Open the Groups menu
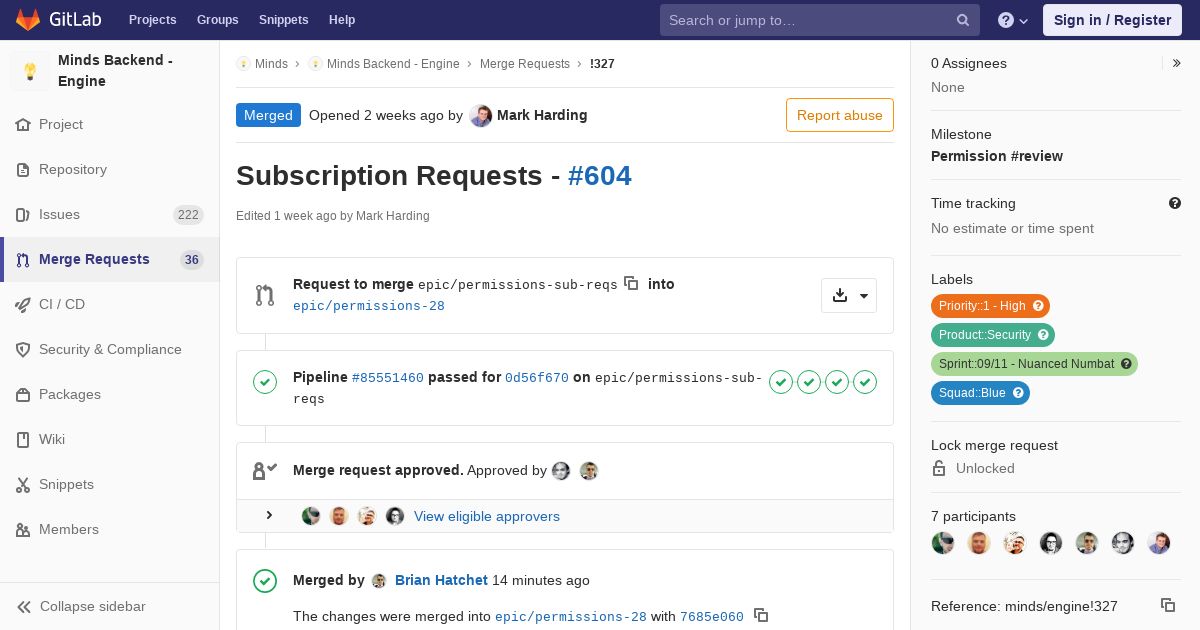This screenshot has height=630, width=1200. click(x=217, y=20)
